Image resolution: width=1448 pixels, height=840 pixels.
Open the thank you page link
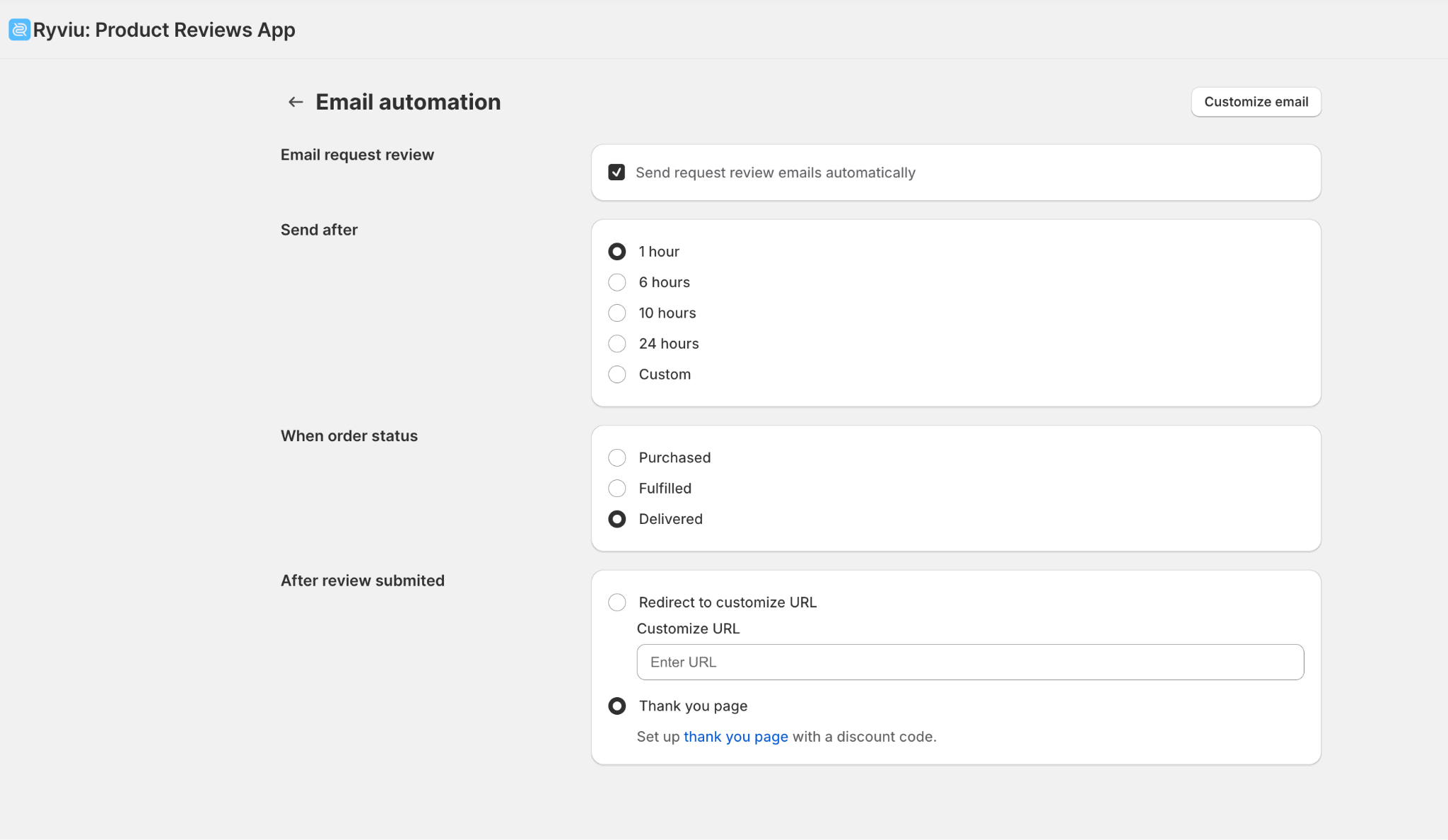pos(735,737)
